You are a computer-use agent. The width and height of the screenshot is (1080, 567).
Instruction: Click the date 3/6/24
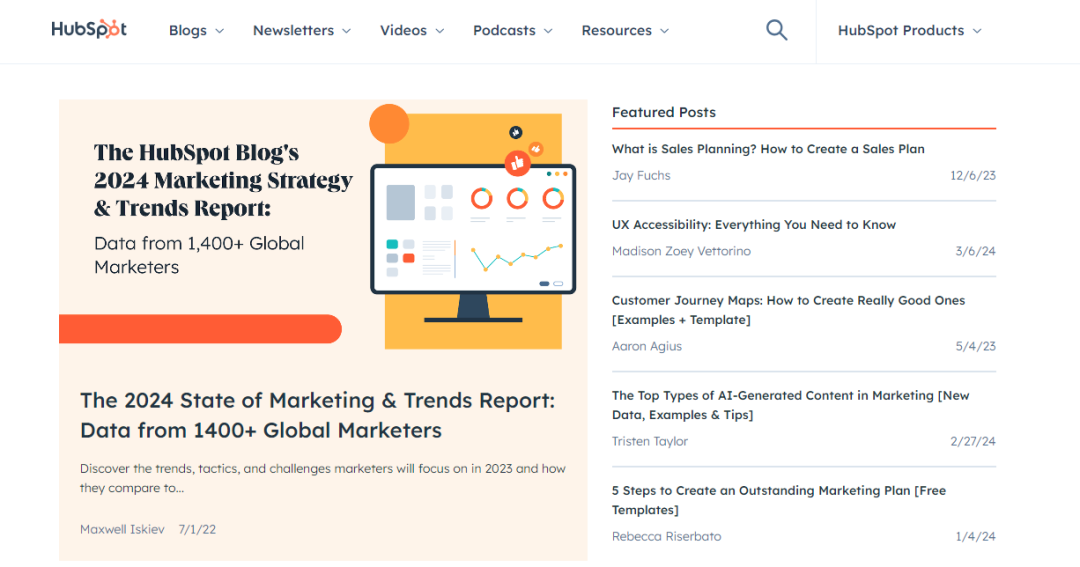pos(975,251)
